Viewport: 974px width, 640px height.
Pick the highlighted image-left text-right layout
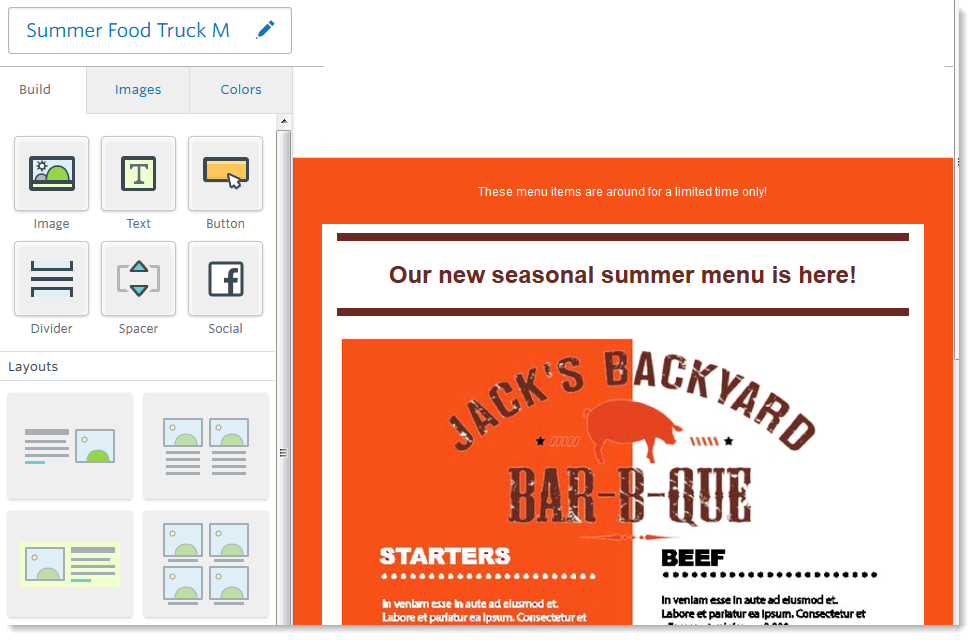click(70, 564)
